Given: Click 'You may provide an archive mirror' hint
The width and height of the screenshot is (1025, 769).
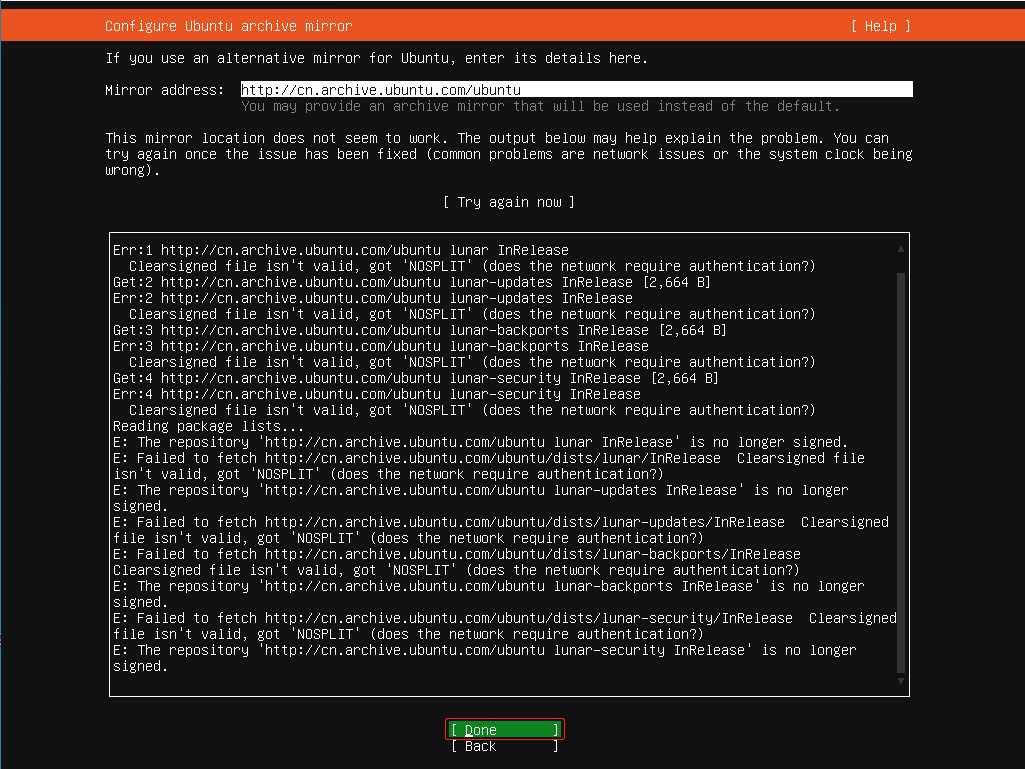Looking at the screenshot, I should pyautogui.click(x=541, y=106).
